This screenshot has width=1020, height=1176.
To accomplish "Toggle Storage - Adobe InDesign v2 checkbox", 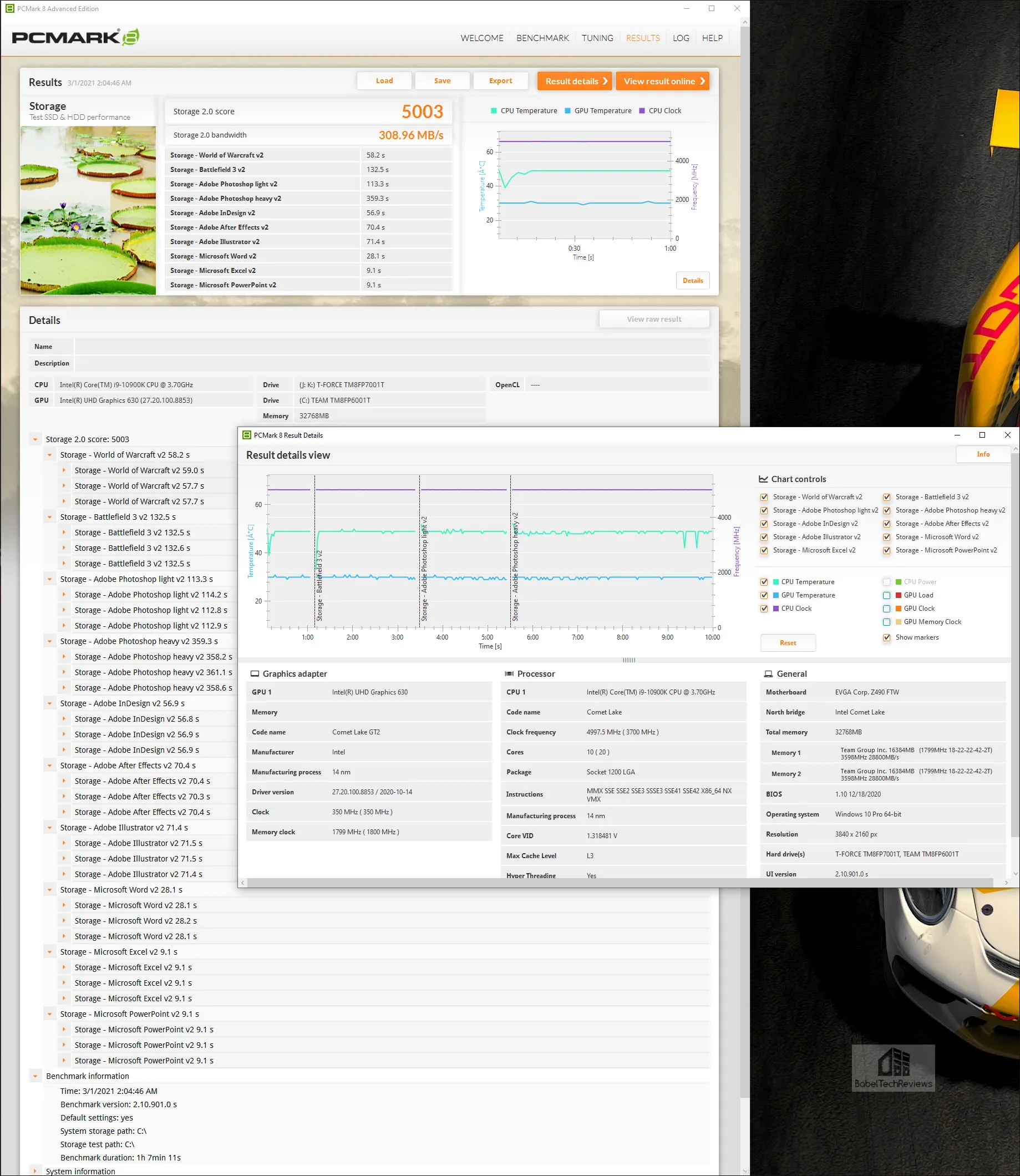I will click(x=764, y=524).
